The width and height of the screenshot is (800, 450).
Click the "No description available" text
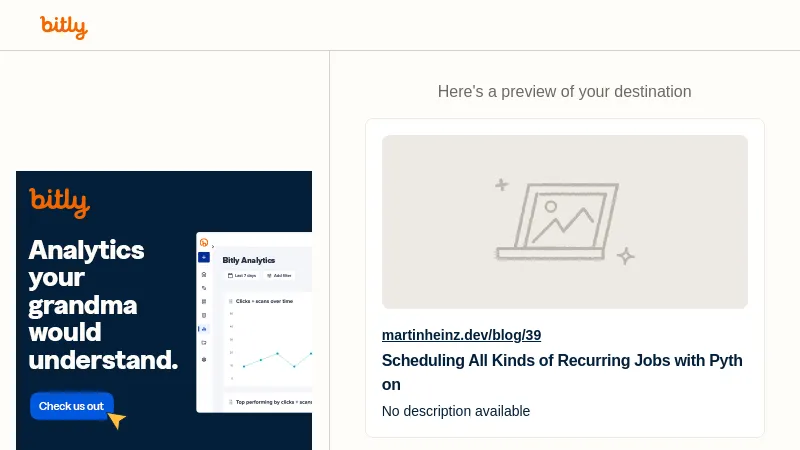pos(456,411)
